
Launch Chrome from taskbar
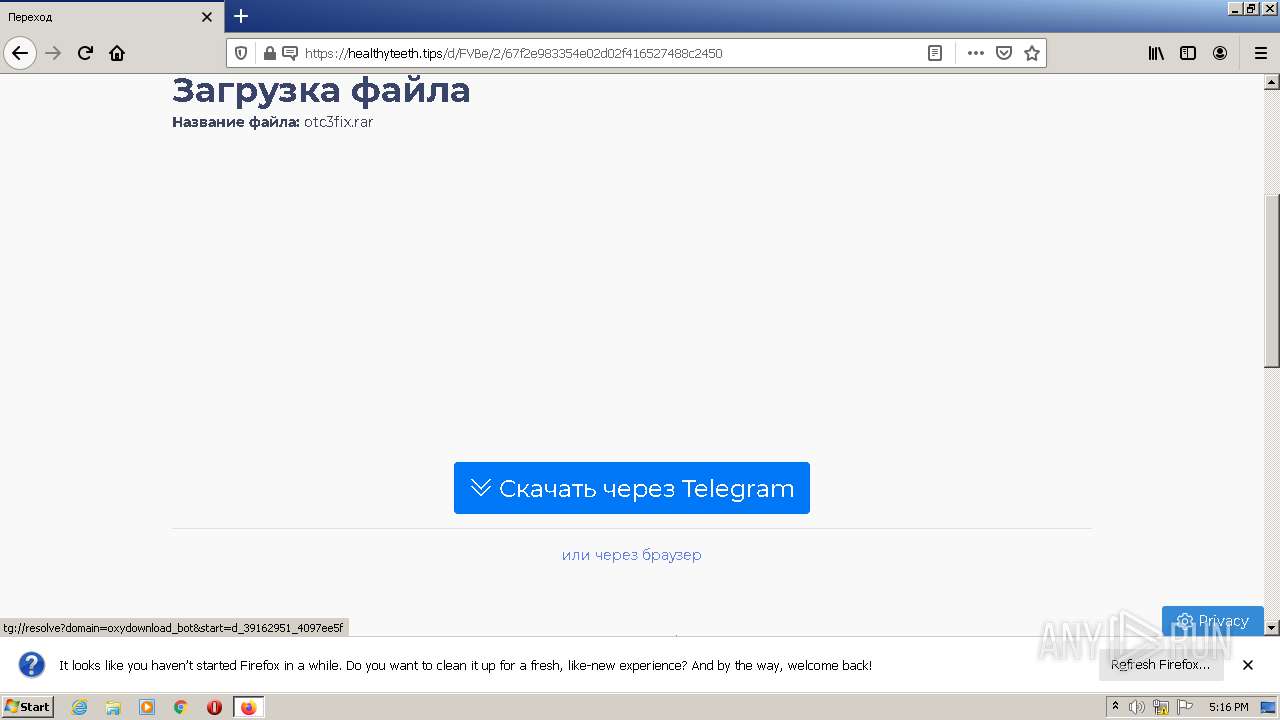[x=181, y=707]
